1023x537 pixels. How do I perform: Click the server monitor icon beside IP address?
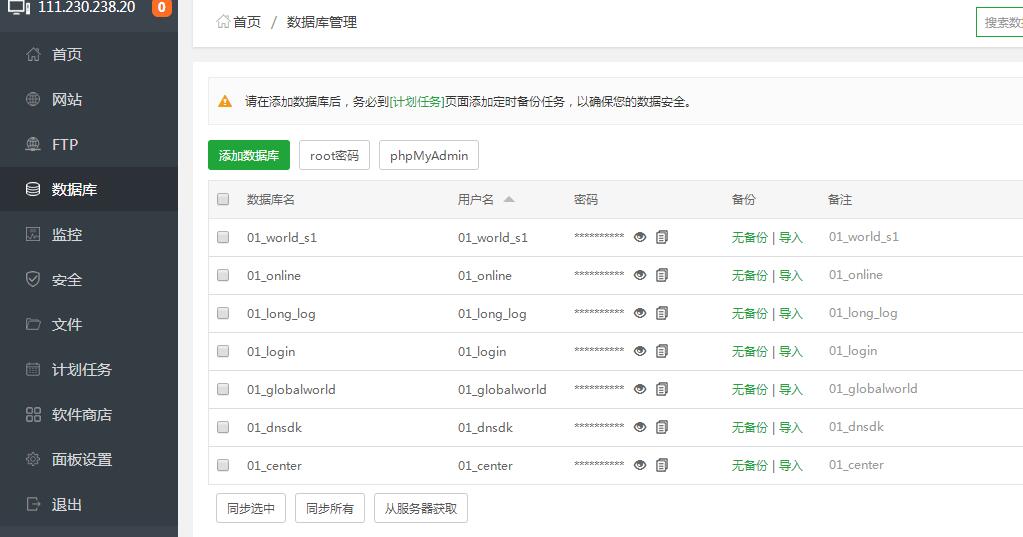19,8
